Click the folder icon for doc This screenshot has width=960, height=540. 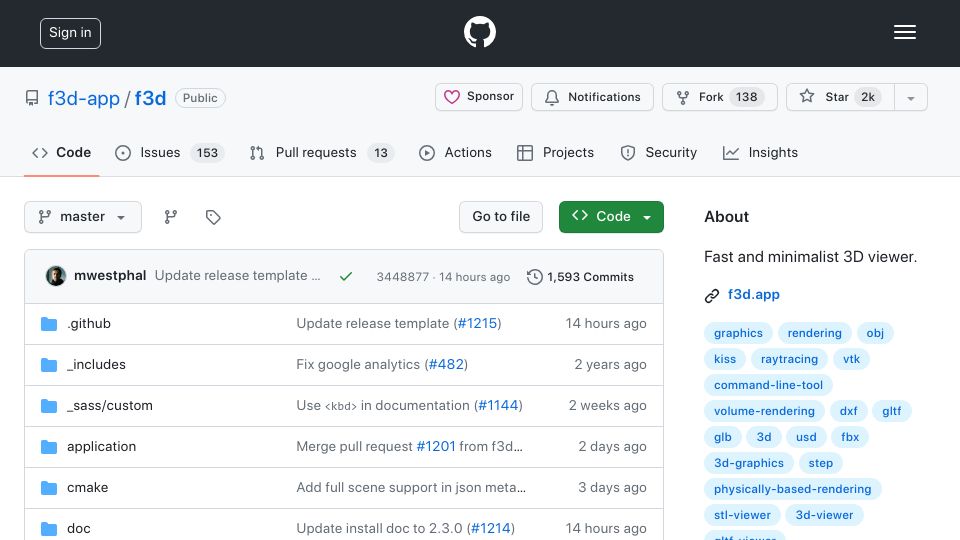tap(49, 529)
